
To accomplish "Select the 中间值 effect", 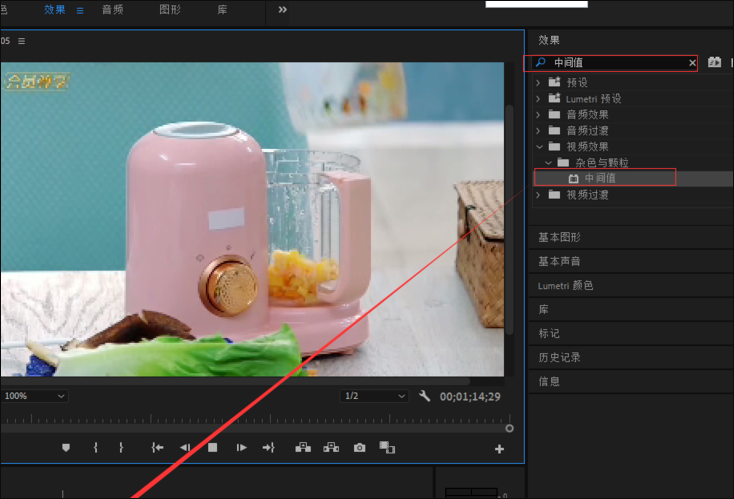I will click(x=600, y=178).
